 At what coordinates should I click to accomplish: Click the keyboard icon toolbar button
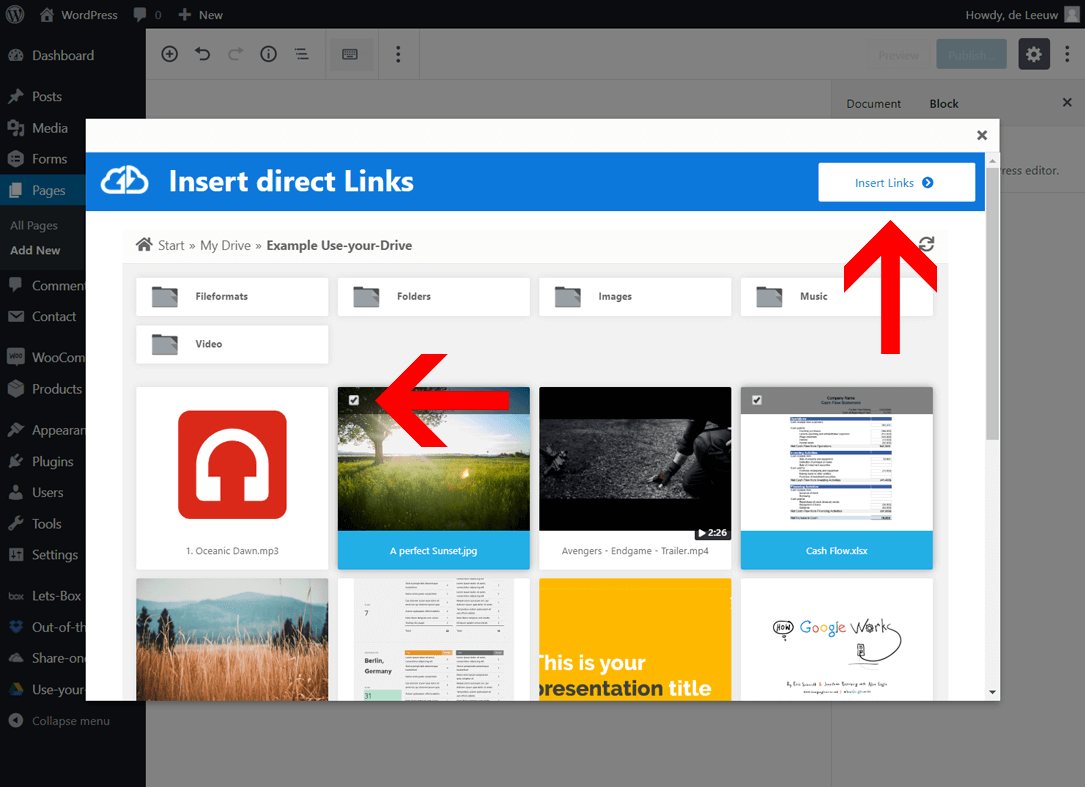[x=350, y=54]
